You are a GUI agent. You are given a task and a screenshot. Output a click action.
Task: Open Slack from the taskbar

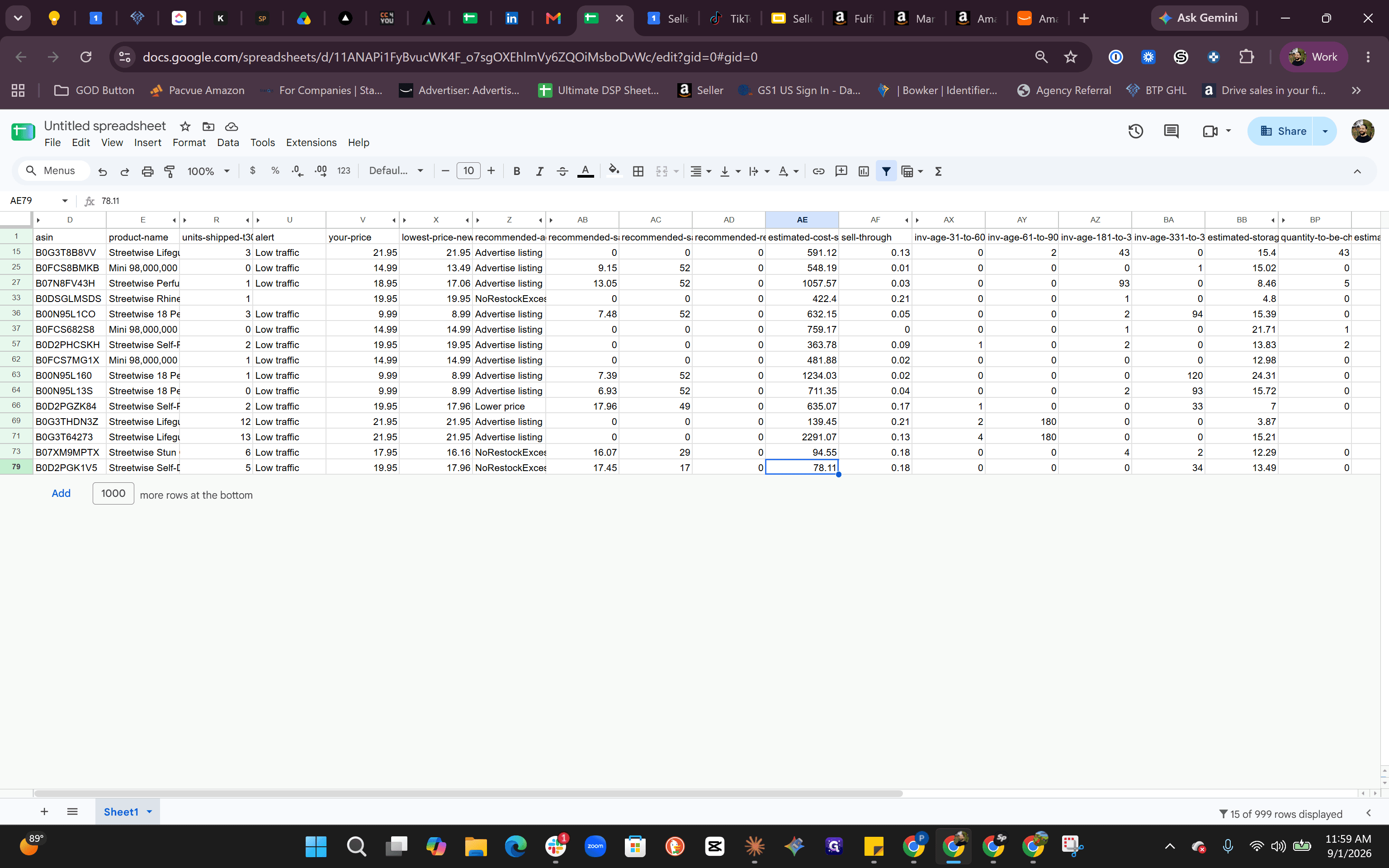click(555, 846)
